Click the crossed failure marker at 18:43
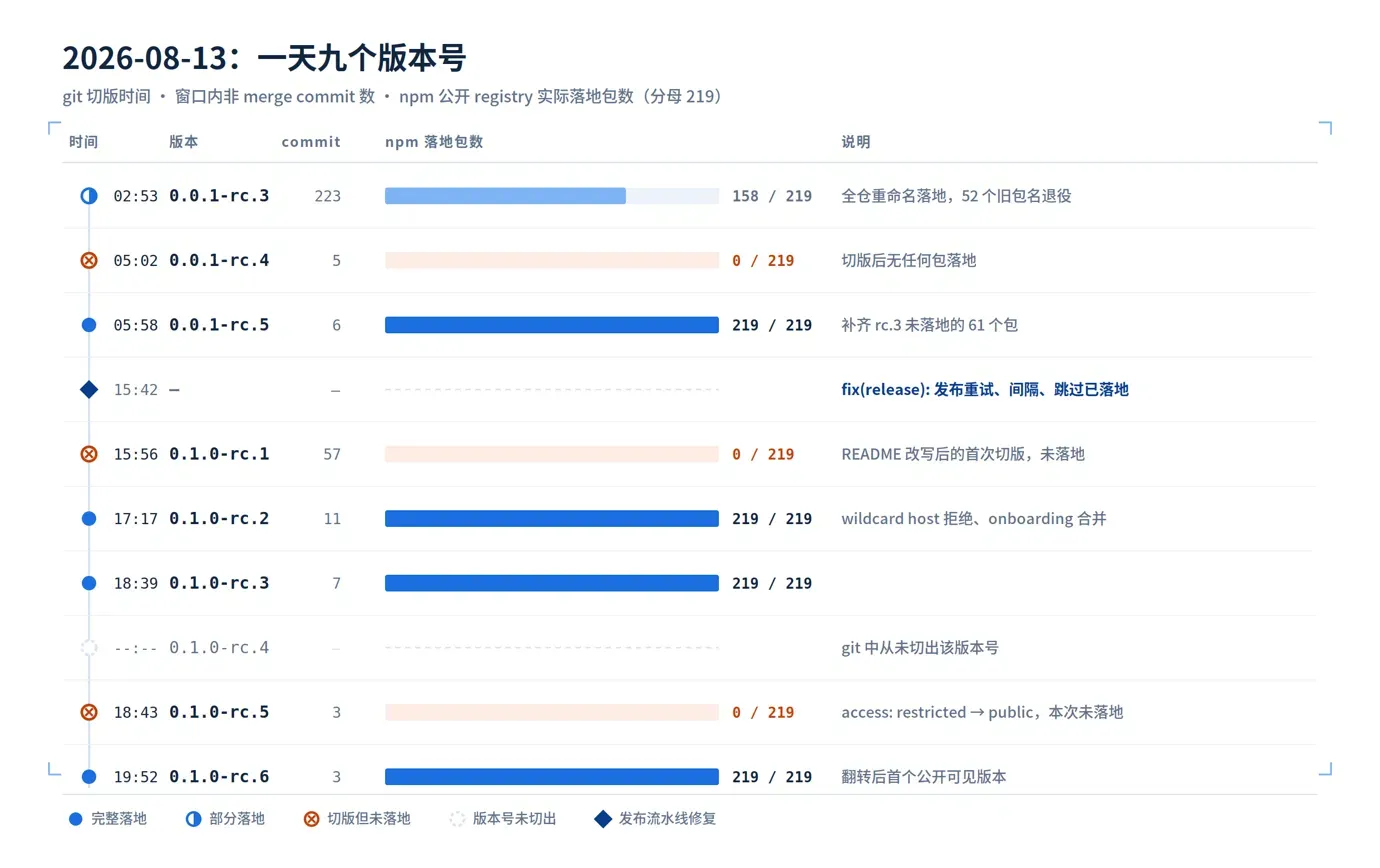Screen dimensions: 1380x868 pos(89,712)
